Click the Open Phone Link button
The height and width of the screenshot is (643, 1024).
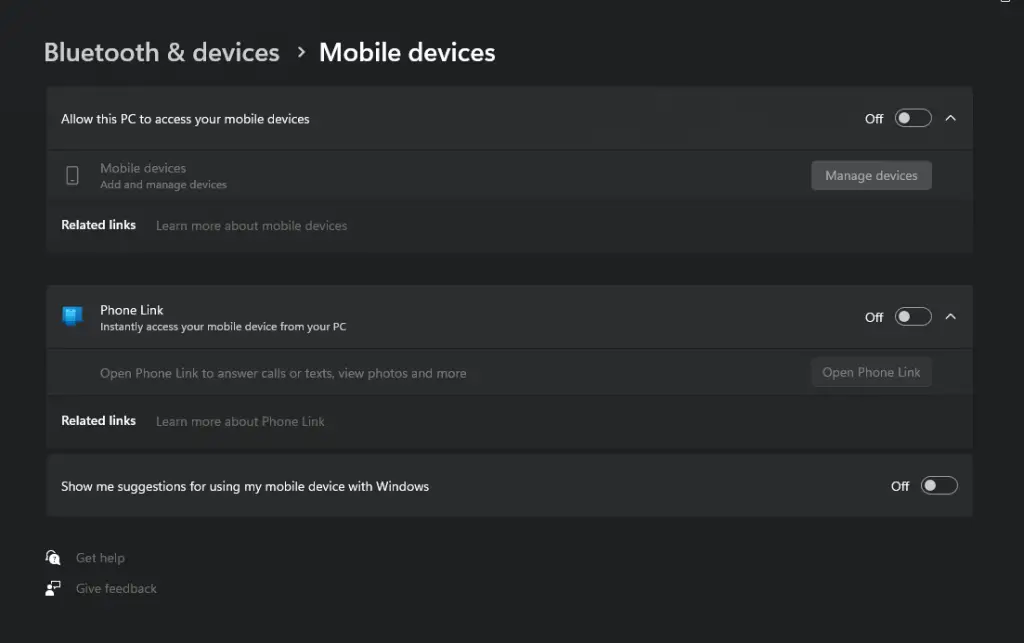coord(871,373)
